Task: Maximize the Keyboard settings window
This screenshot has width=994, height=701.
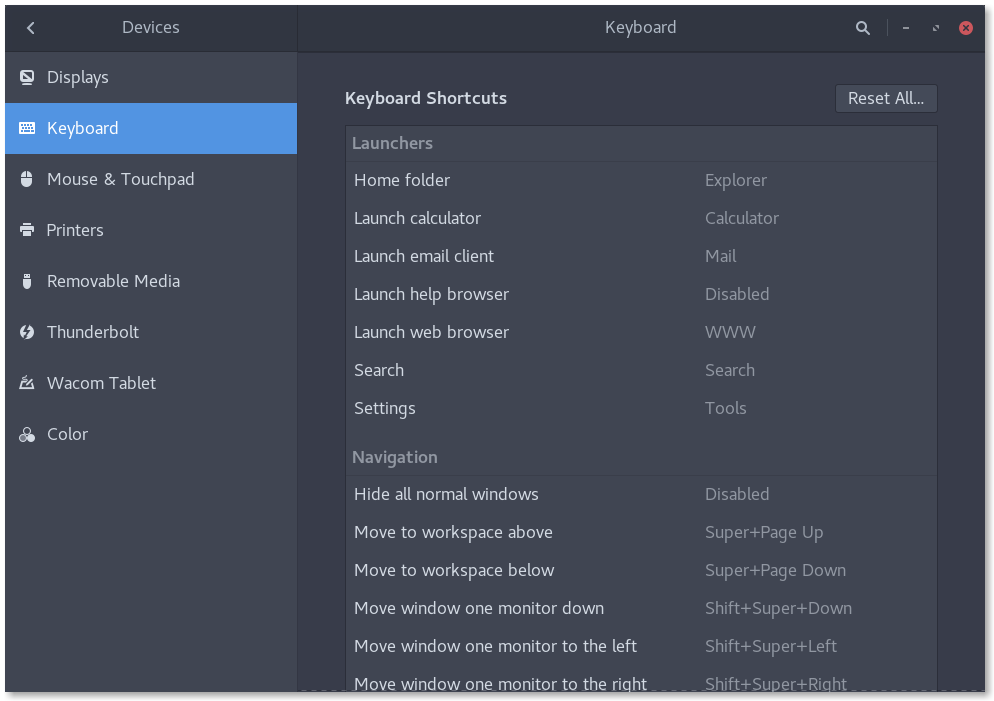Action: (x=936, y=28)
